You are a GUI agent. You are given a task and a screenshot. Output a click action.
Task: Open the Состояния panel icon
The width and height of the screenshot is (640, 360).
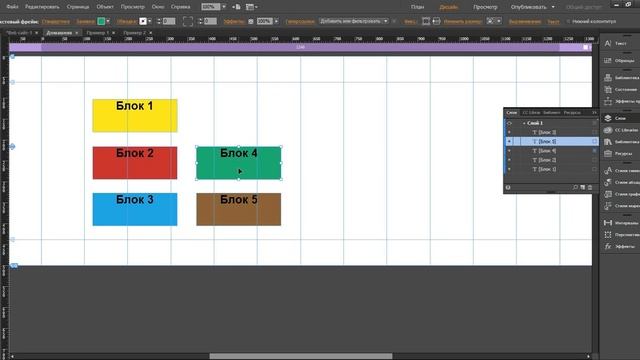tap(608, 89)
